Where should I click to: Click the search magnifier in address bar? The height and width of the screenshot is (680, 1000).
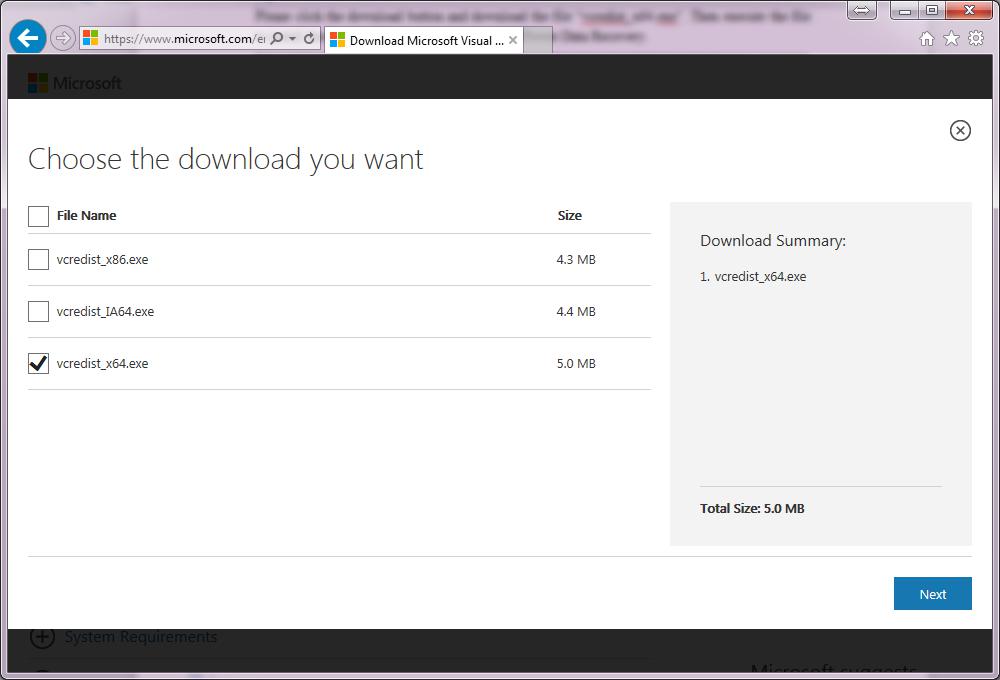pos(277,38)
